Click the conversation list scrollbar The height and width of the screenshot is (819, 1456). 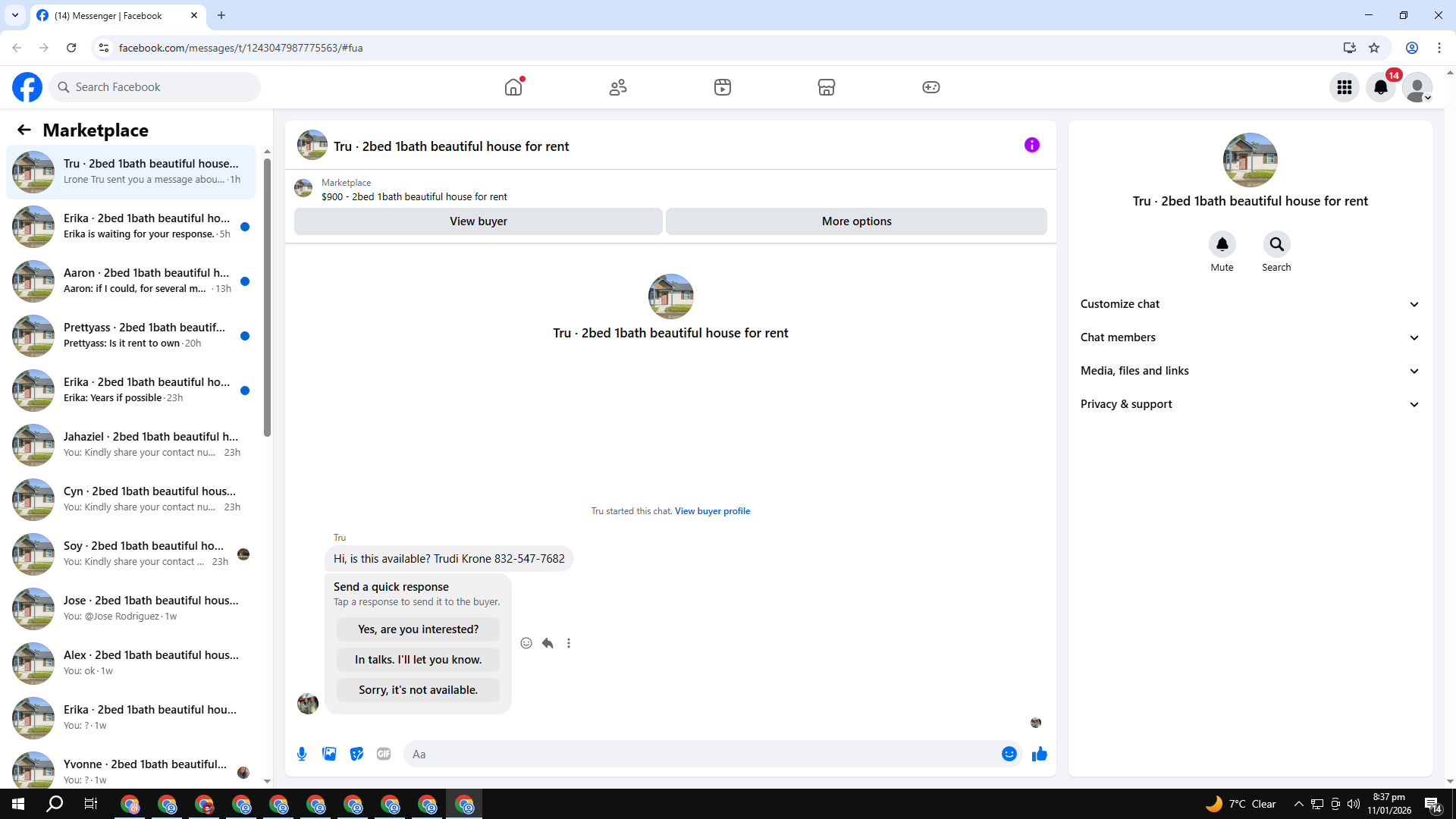pos(267,297)
